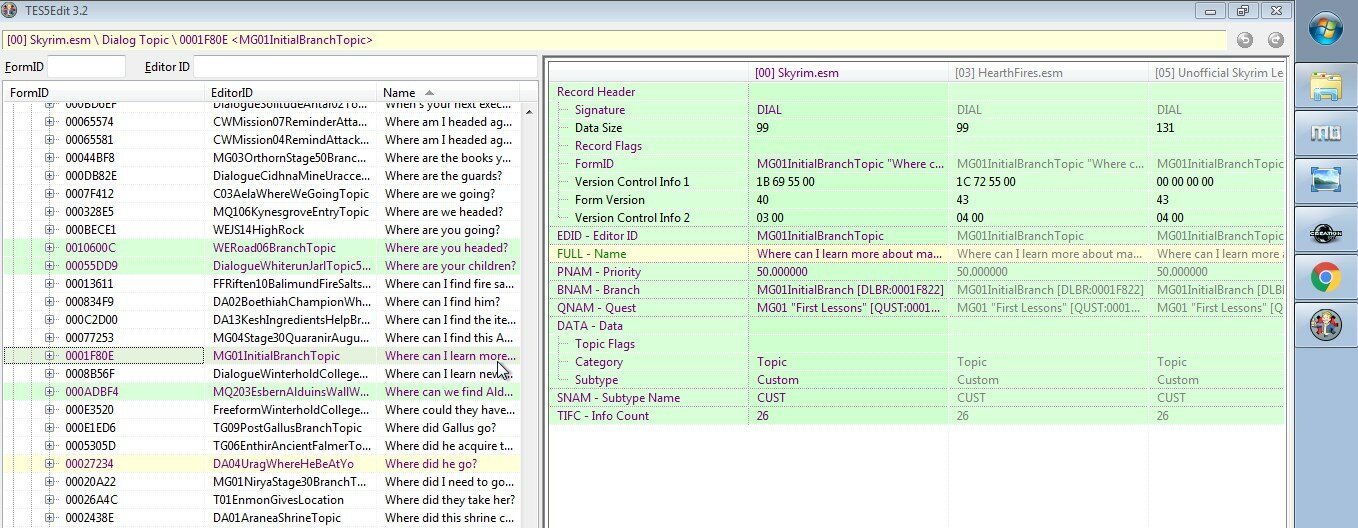Expand record 0001F80E in the tree

coord(50,356)
